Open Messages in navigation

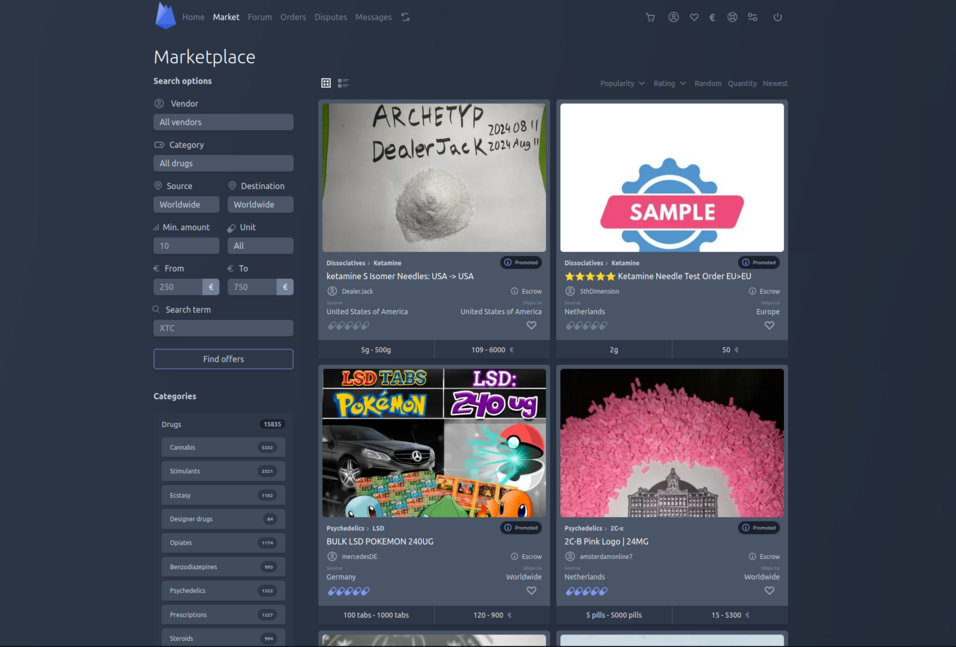[x=373, y=17]
